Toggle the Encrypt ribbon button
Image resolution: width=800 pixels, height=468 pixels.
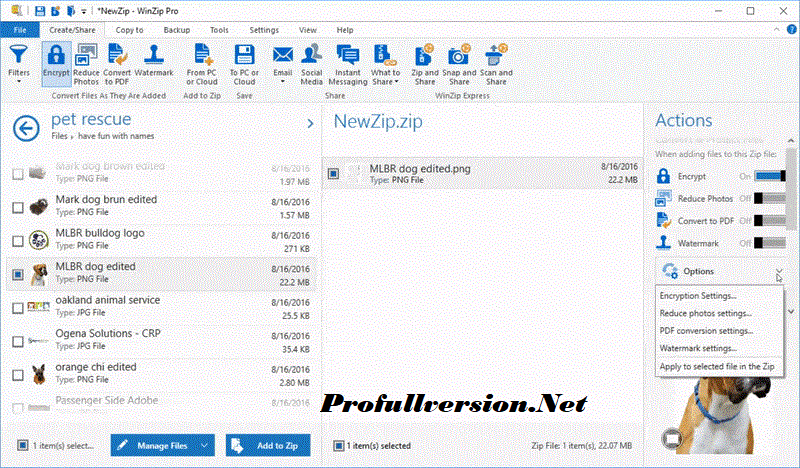click(56, 64)
